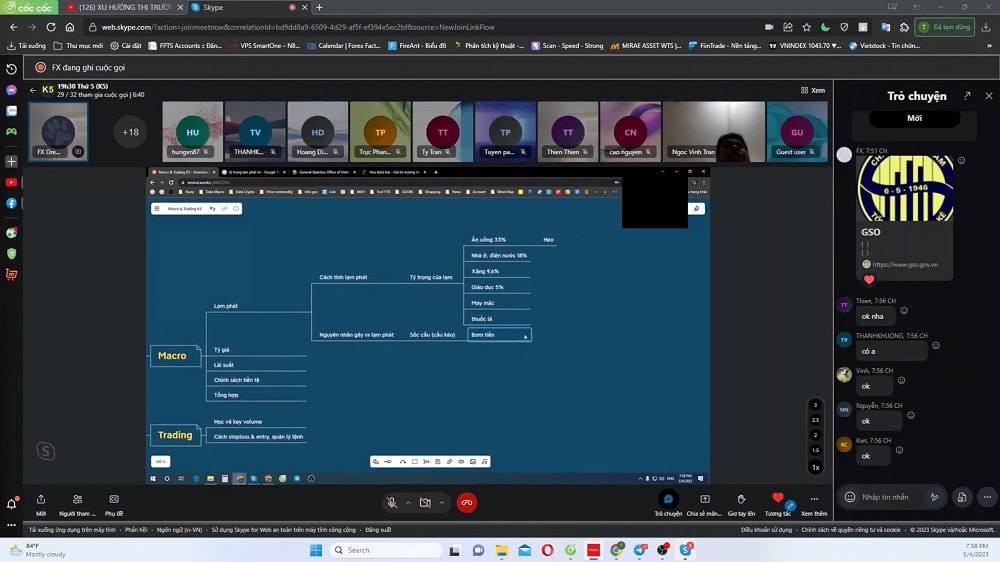
Task: Click the taskbar Search box
Action: point(386,550)
